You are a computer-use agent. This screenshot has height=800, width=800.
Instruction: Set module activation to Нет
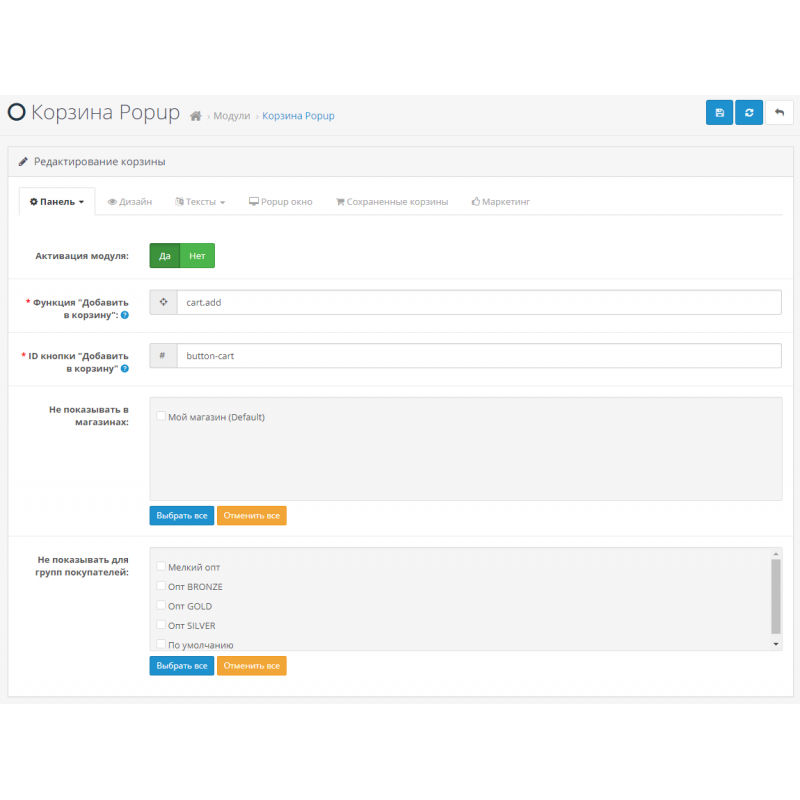point(197,256)
